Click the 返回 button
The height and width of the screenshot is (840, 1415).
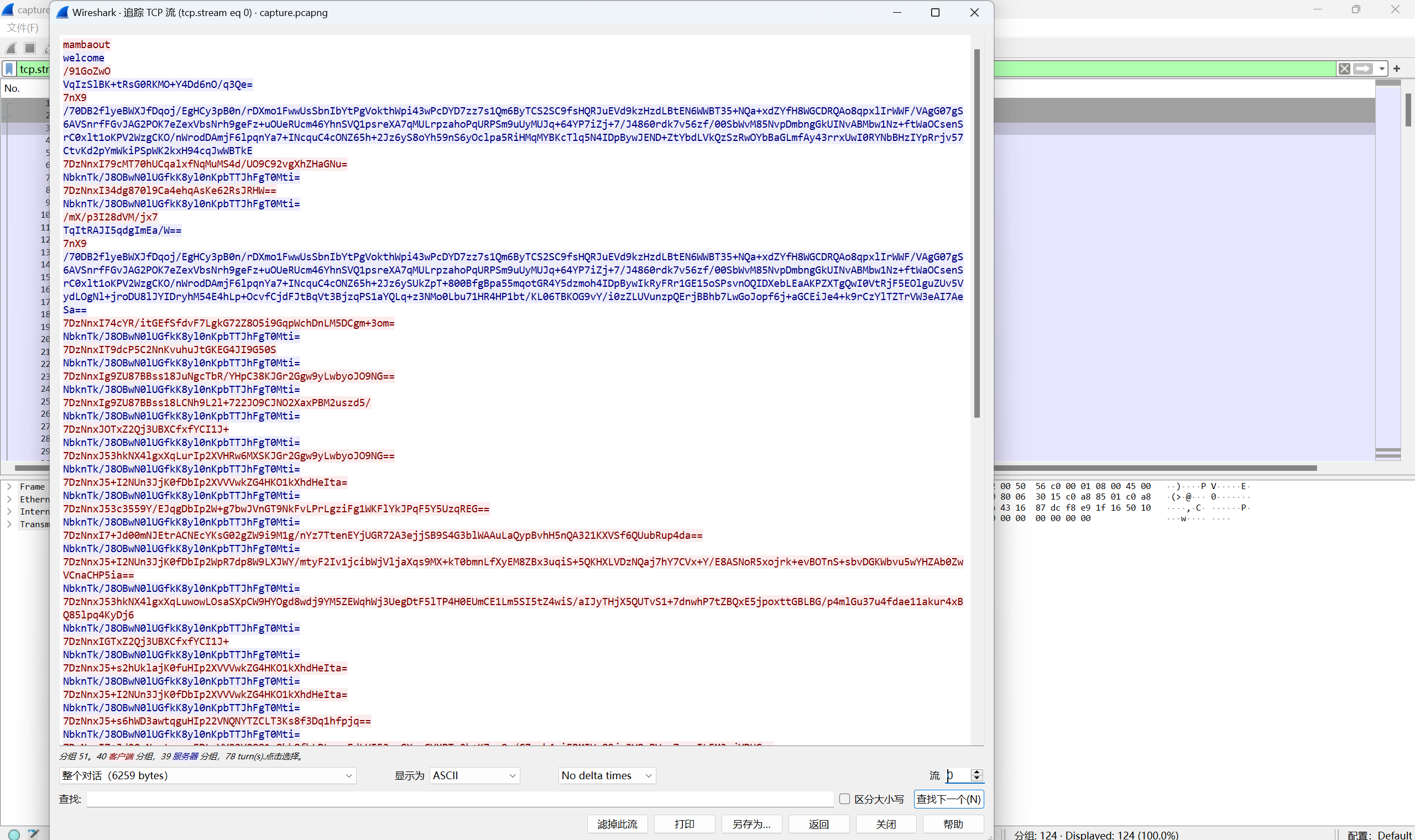tap(819, 824)
